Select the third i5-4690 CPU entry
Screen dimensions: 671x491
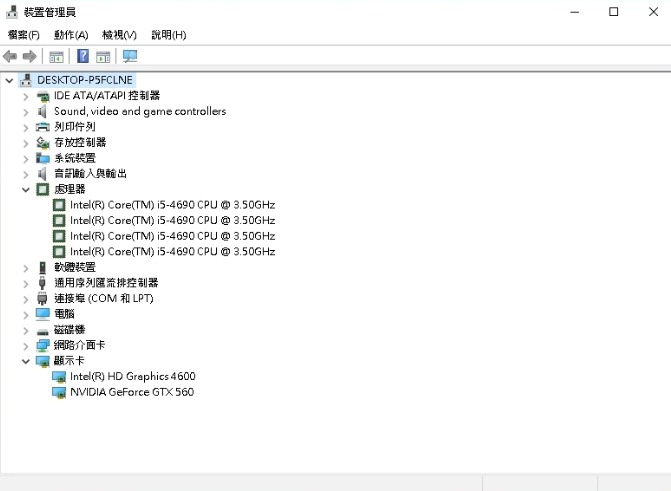tap(172, 236)
